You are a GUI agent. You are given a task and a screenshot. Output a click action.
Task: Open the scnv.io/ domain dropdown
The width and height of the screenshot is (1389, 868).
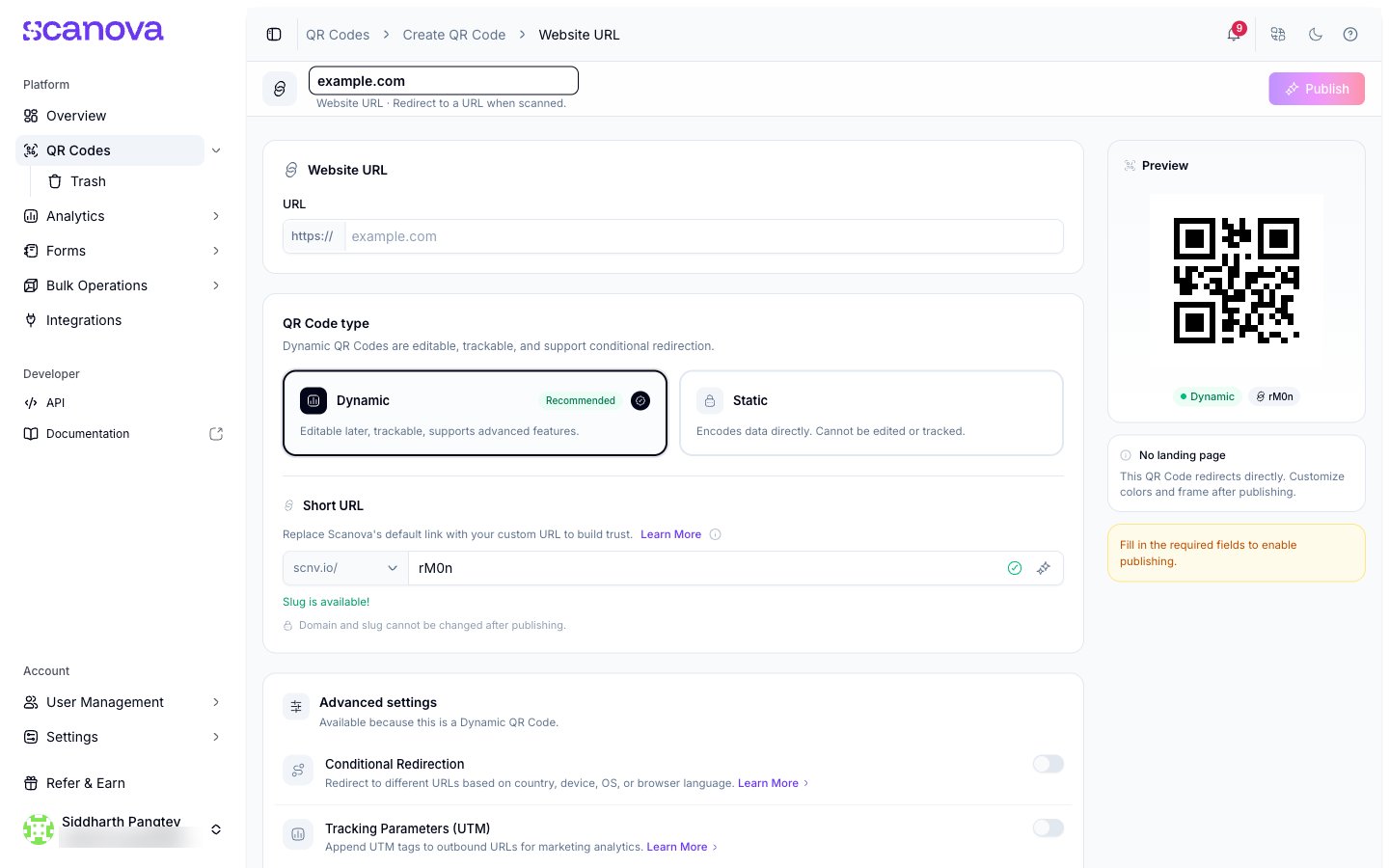pos(345,568)
